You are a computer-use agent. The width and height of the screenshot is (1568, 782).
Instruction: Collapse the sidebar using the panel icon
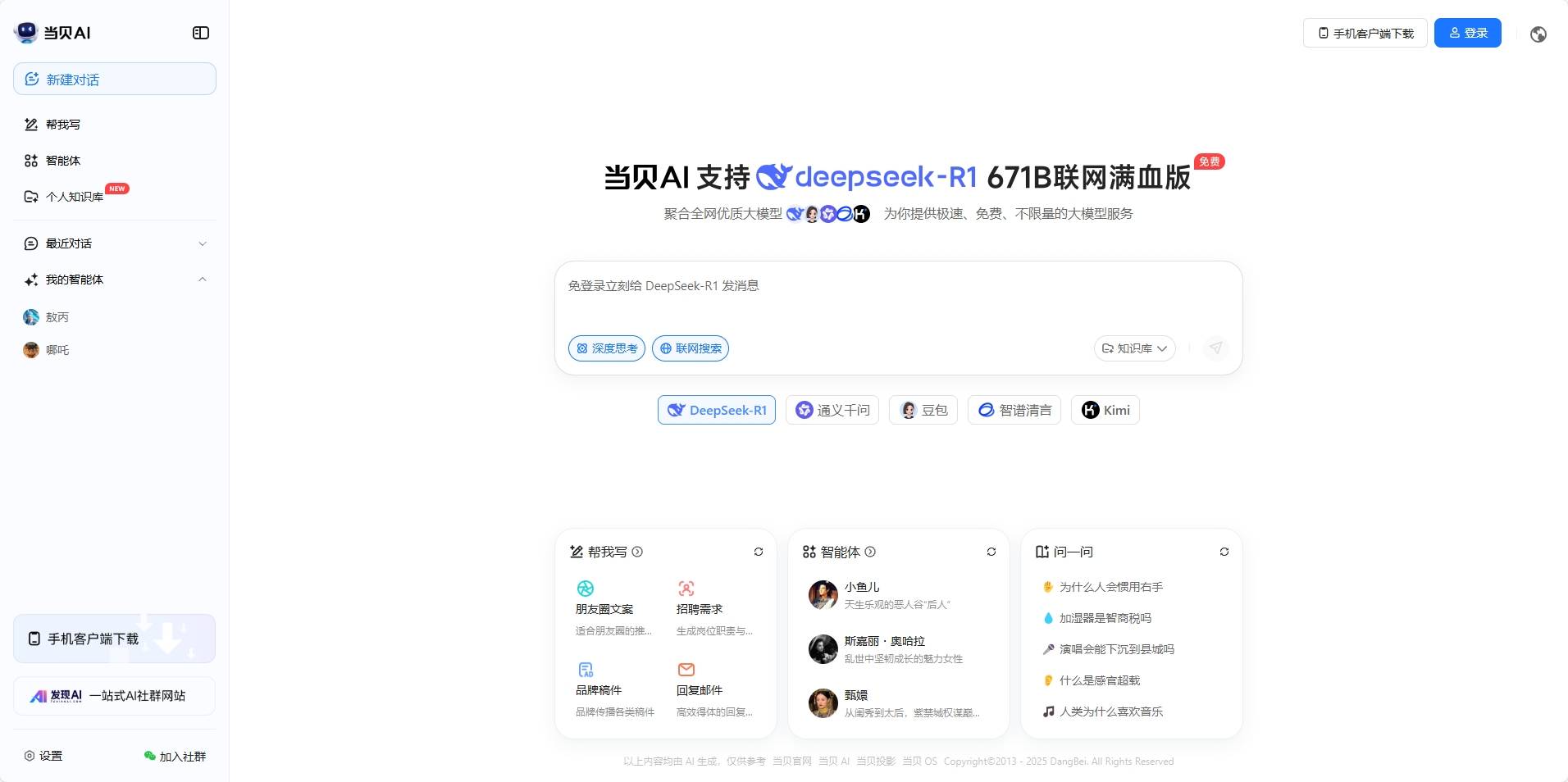(x=201, y=33)
